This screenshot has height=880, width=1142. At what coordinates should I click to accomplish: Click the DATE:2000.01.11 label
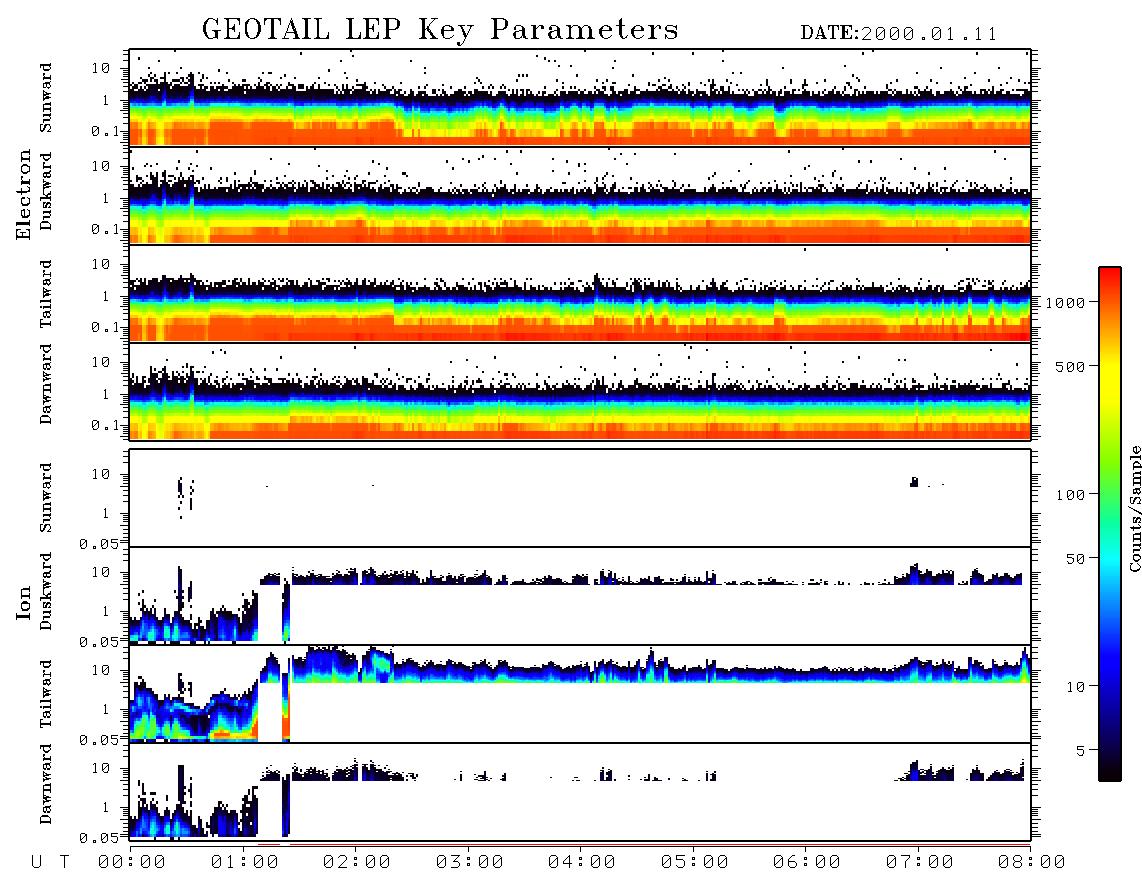click(899, 33)
